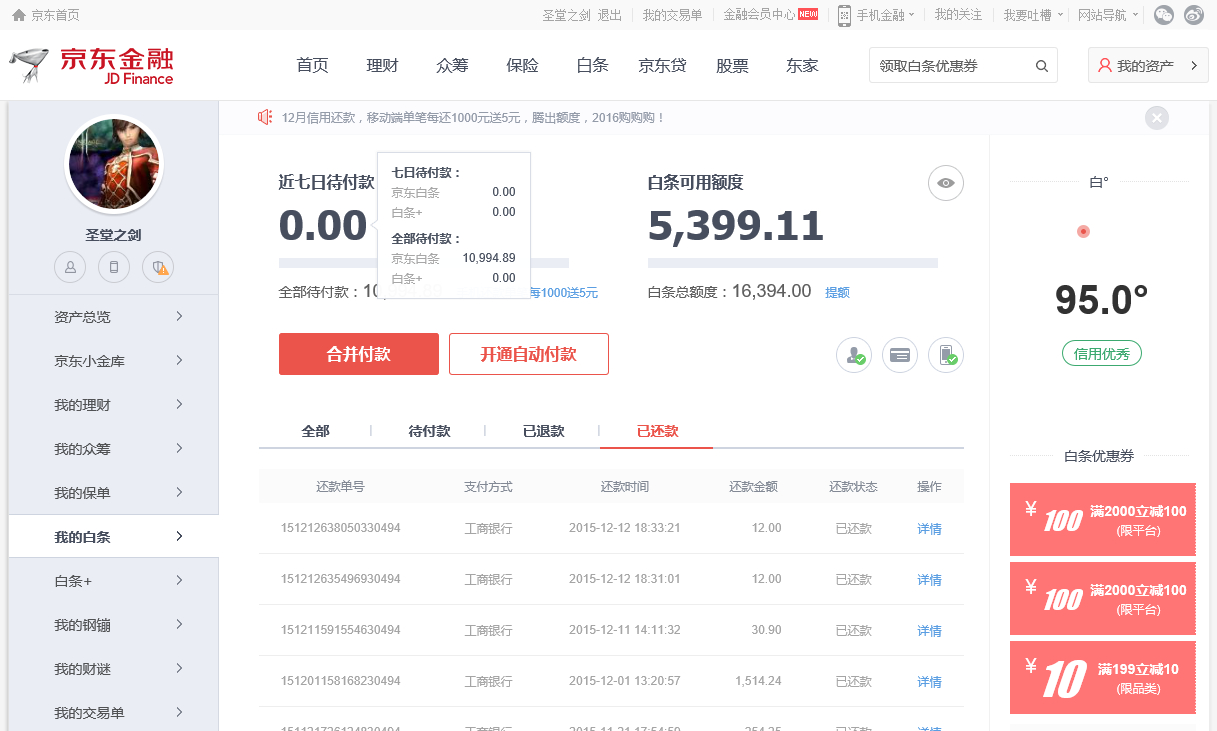1217x731 pixels.
Task: Click the speaker announcement icon
Action: tap(265, 117)
